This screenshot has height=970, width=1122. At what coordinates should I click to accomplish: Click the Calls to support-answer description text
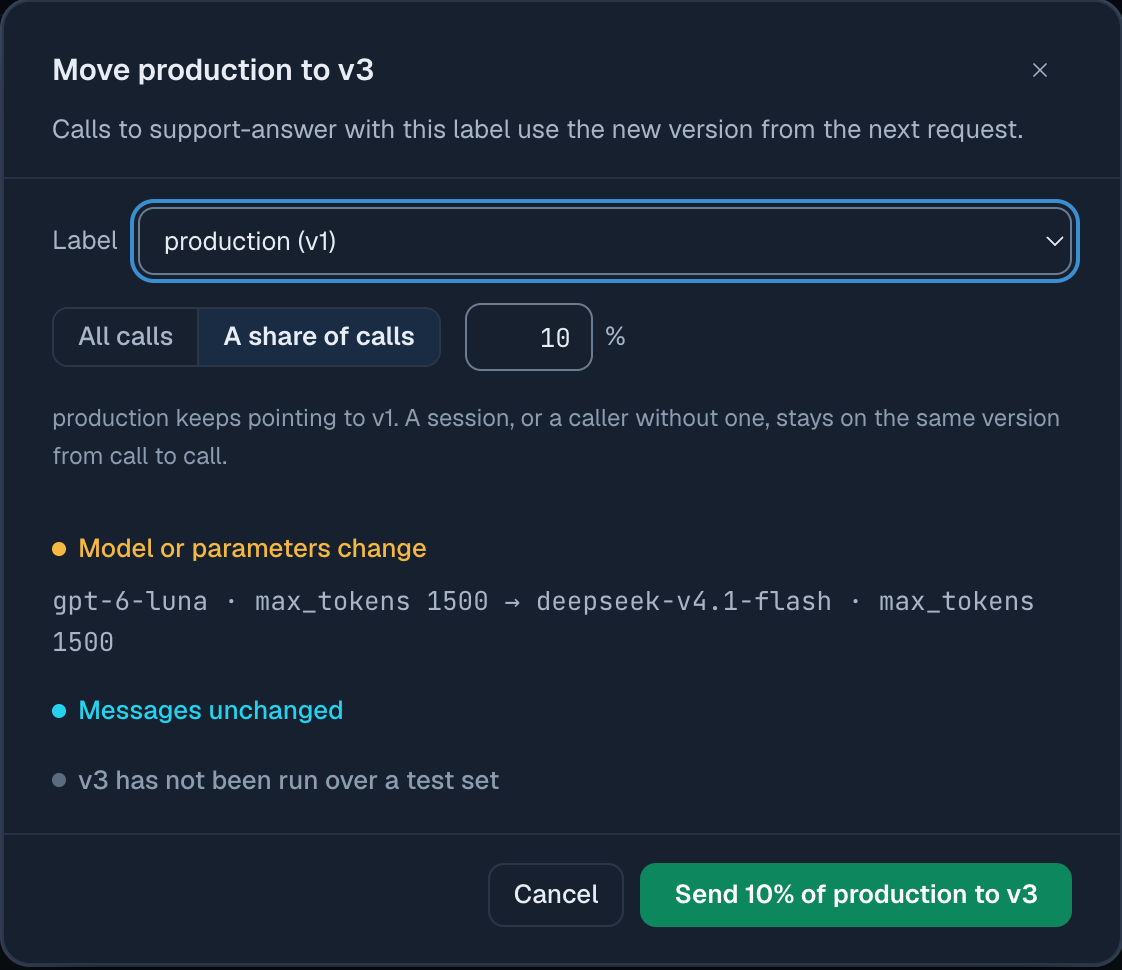click(x=538, y=129)
